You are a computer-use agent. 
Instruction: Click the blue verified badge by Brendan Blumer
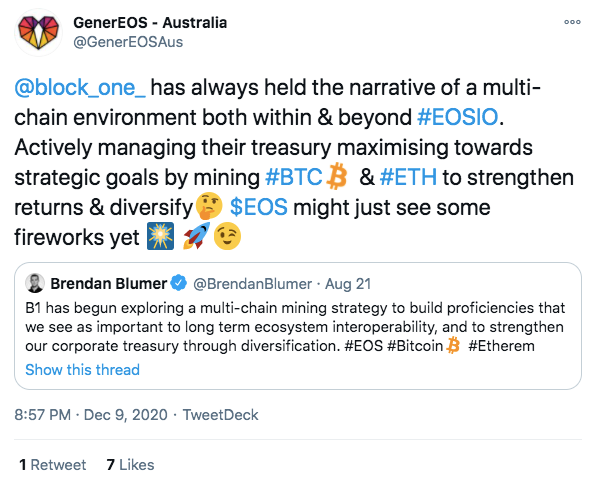pyautogui.click(x=179, y=283)
